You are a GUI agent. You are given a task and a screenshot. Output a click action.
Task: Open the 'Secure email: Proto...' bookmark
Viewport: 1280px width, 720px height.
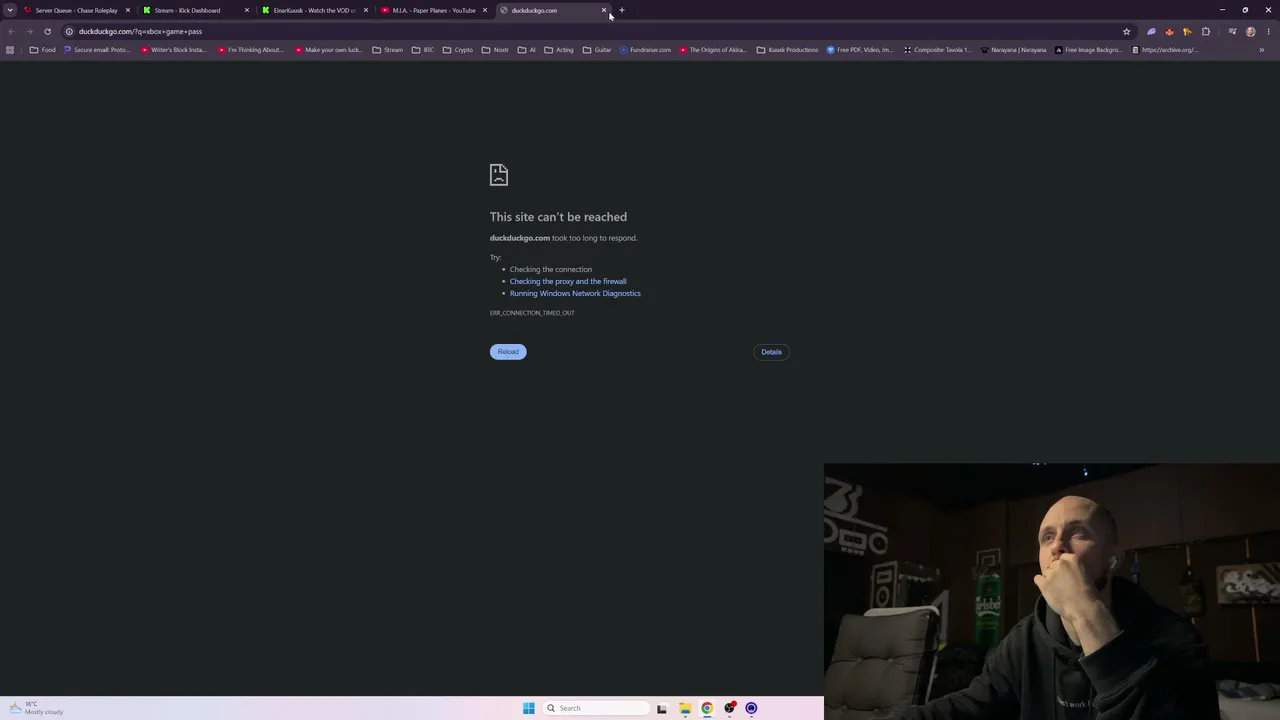[x=97, y=50]
